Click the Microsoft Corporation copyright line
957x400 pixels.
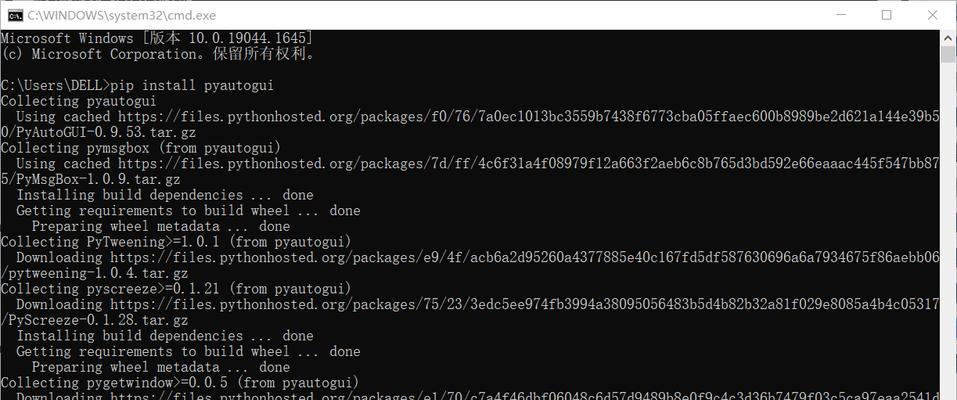click(157, 54)
